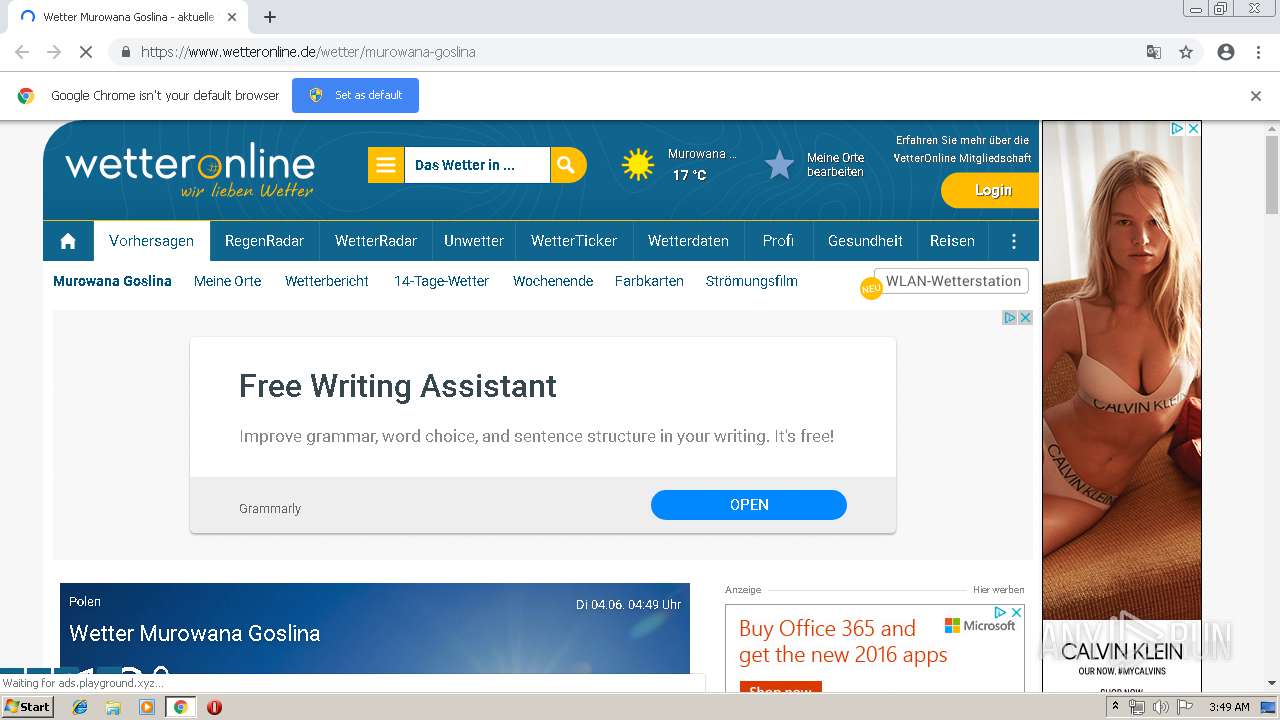1280x720 pixels.
Task: Open the Reisen tab
Action: [x=952, y=241]
